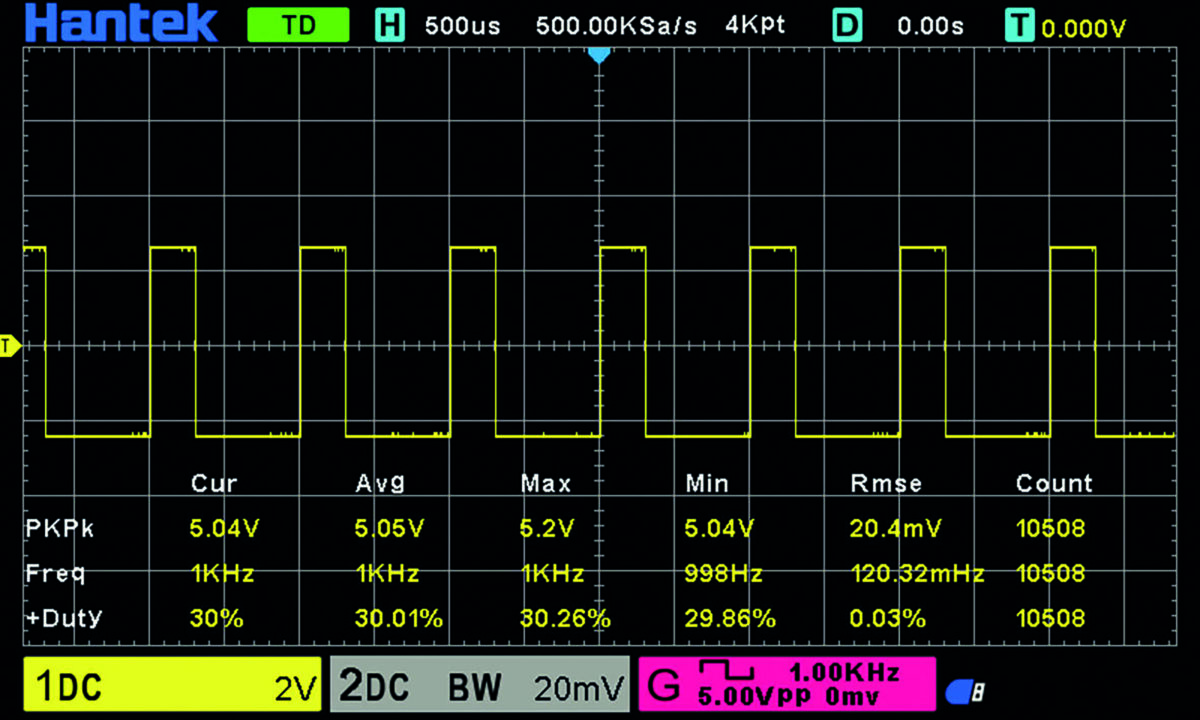The image size is (1200, 720).
Task: Click the yellow channel 1 ground level marker
Action: 9,346
